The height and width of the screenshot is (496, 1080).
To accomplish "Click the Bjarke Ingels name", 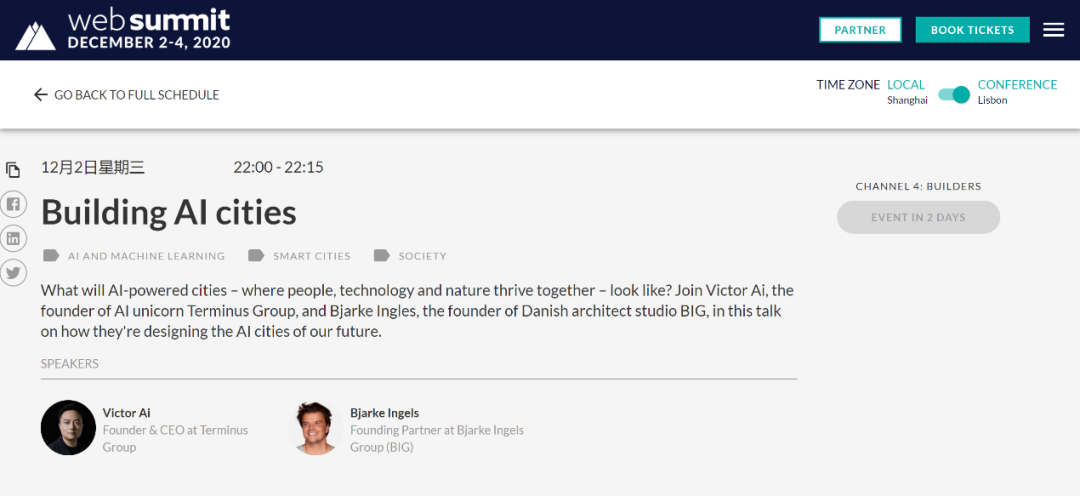I will [x=384, y=413].
